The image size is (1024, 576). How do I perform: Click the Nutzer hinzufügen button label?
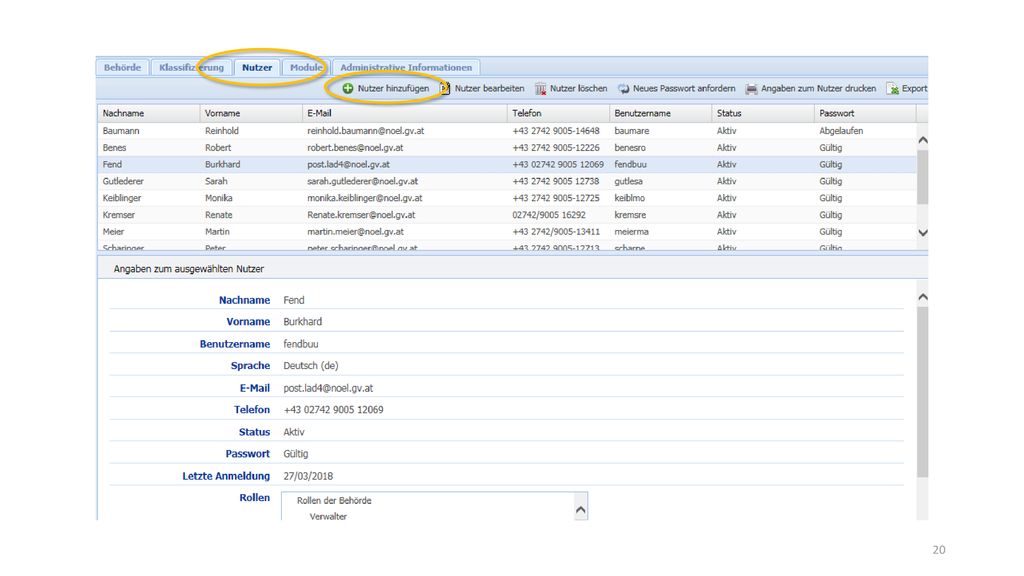[393, 88]
